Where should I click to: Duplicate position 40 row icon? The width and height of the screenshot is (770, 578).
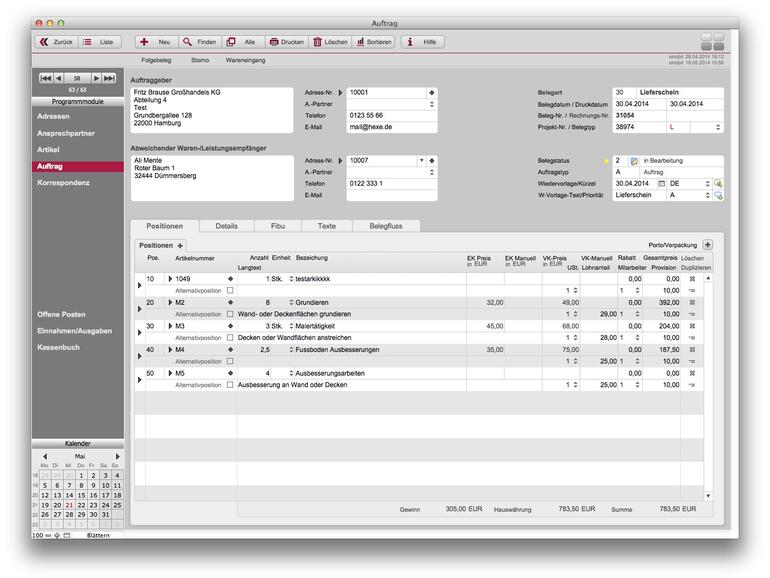(692, 361)
